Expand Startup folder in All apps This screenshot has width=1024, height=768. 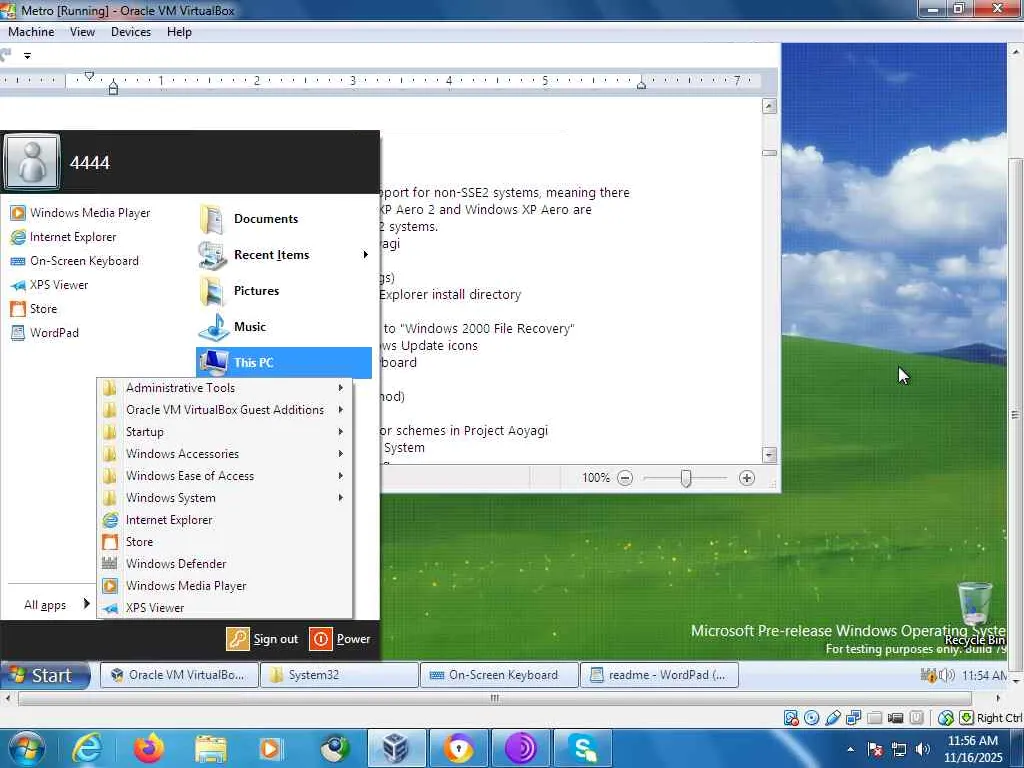tap(225, 432)
